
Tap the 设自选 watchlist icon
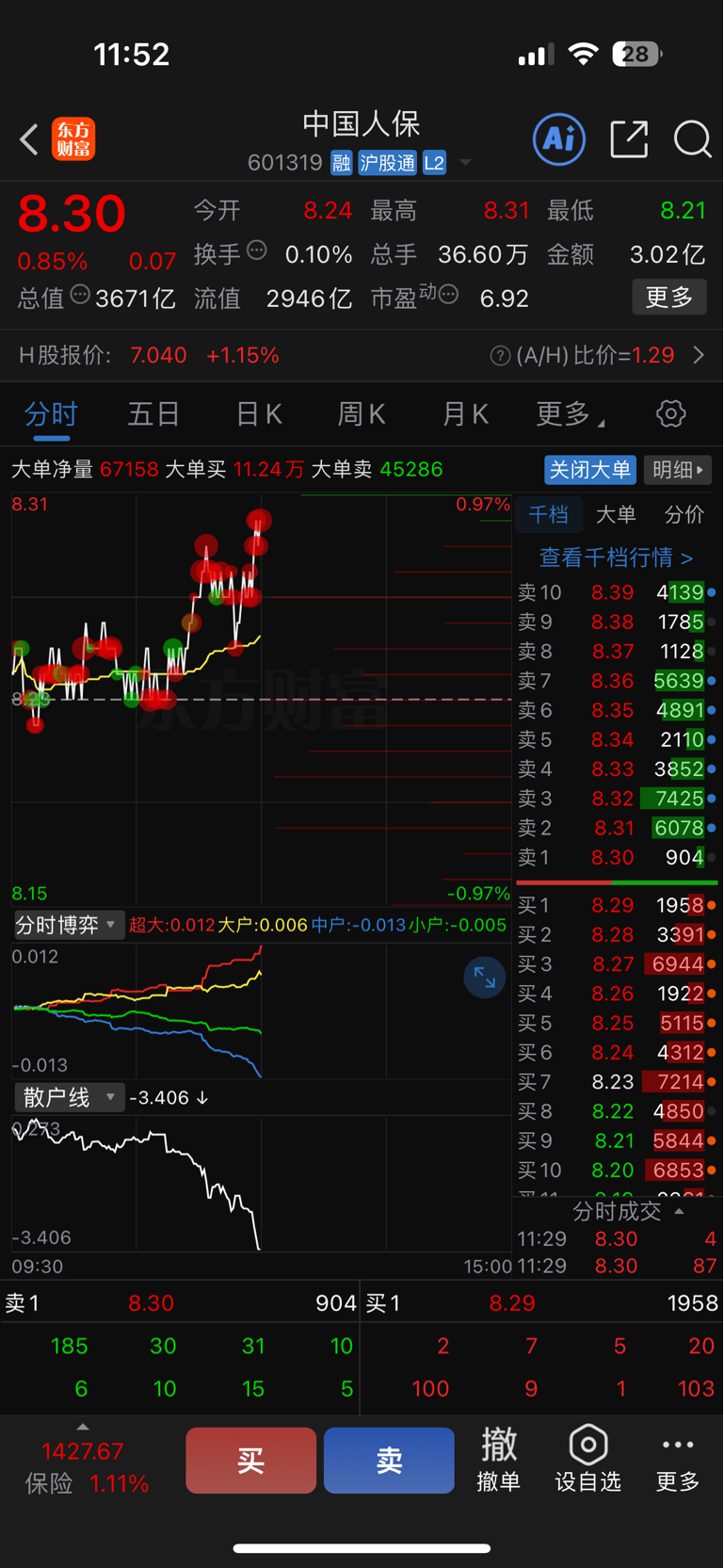587,1460
